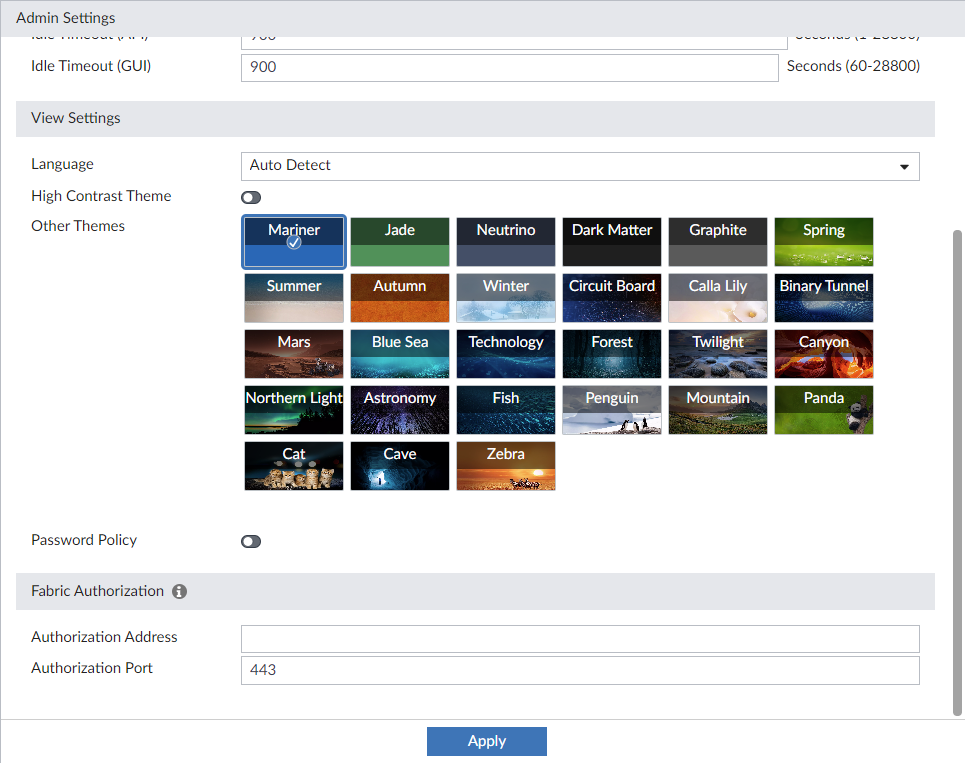Click the vertical scrollbar on the right
Image resolution: width=965 pixels, height=763 pixels.
(958, 470)
